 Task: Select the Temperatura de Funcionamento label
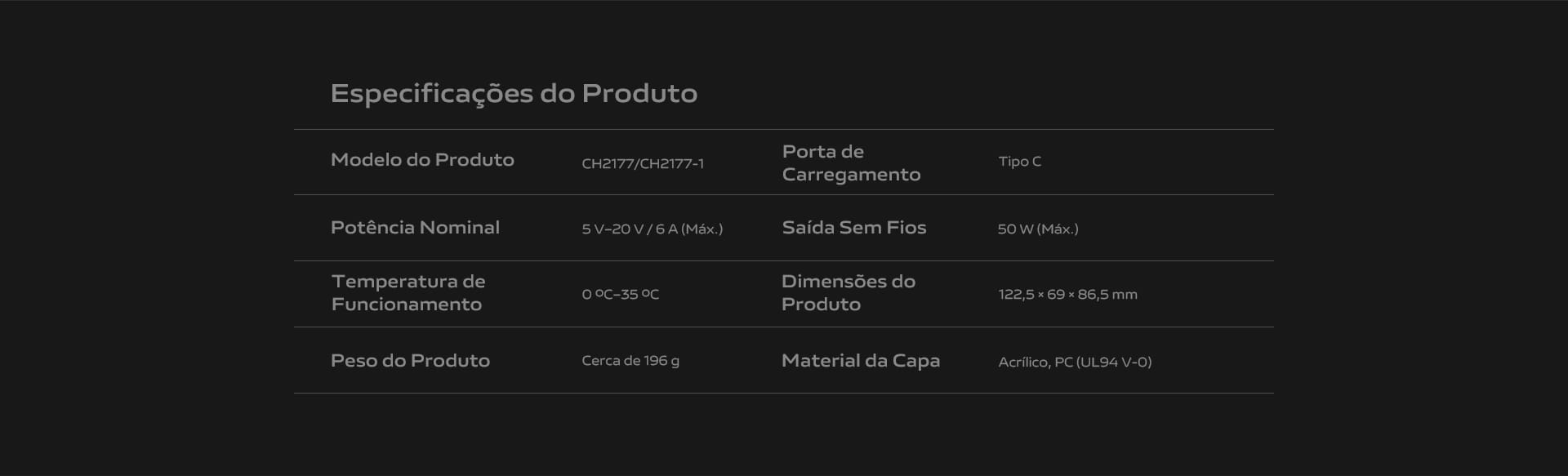pos(408,292)
